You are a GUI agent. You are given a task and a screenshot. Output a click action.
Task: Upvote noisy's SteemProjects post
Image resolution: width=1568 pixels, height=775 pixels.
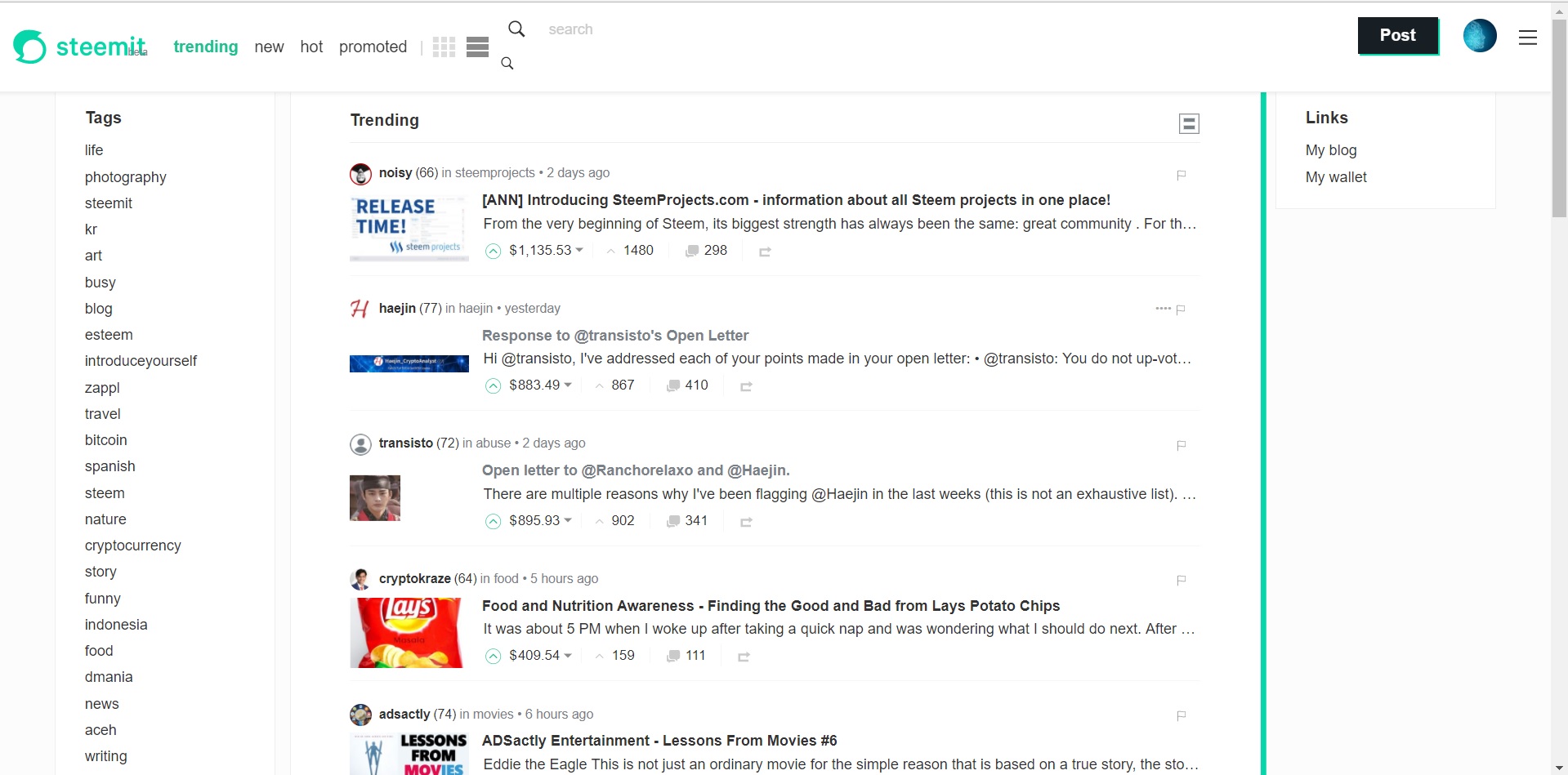pos(493,251)
